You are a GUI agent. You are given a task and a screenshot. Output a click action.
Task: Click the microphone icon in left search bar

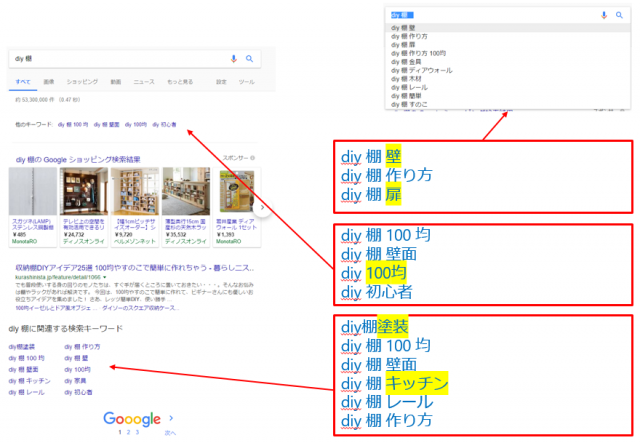click(234, 59)
